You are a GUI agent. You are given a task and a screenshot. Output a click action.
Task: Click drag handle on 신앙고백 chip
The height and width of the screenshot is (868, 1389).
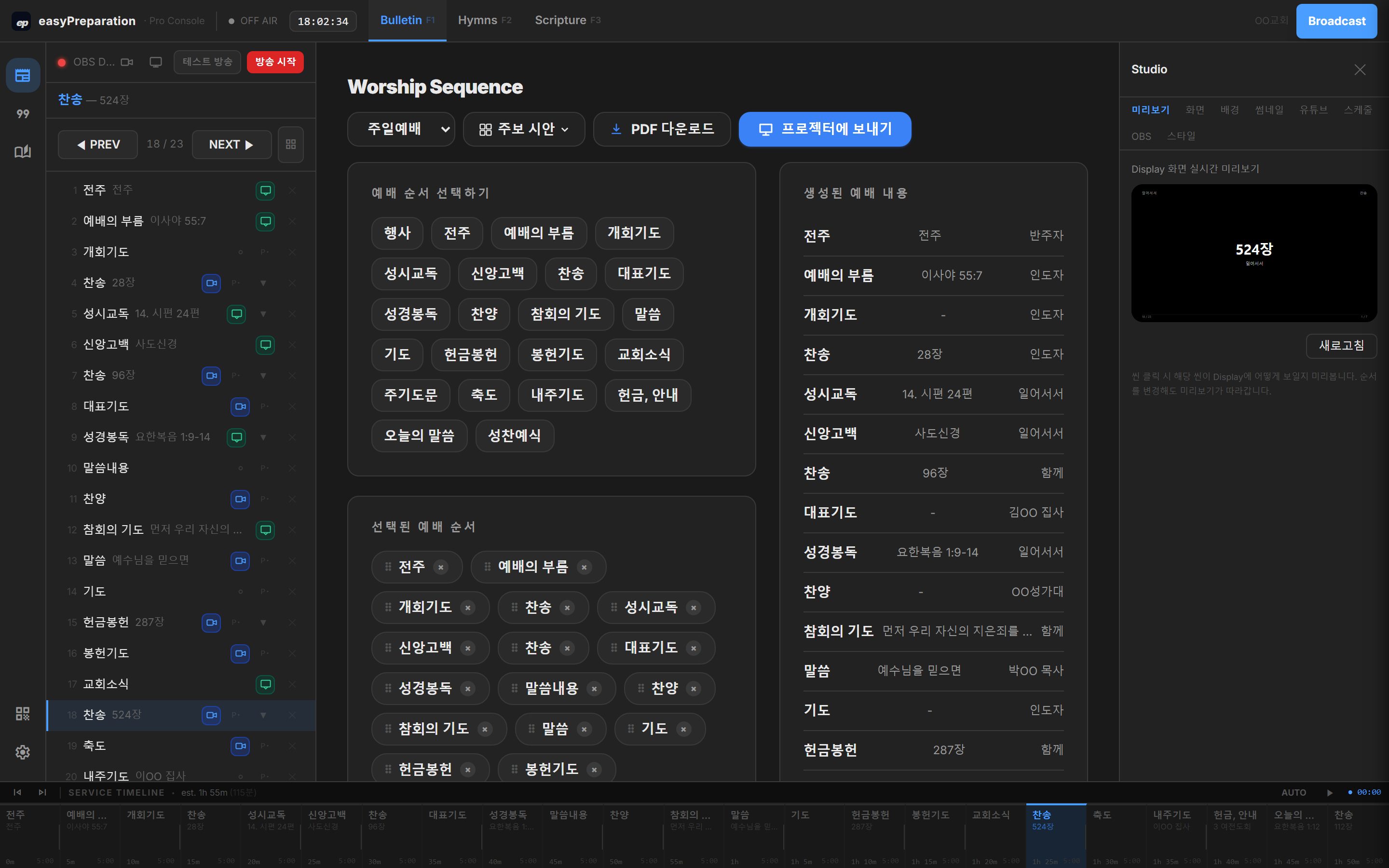point(388,648)
